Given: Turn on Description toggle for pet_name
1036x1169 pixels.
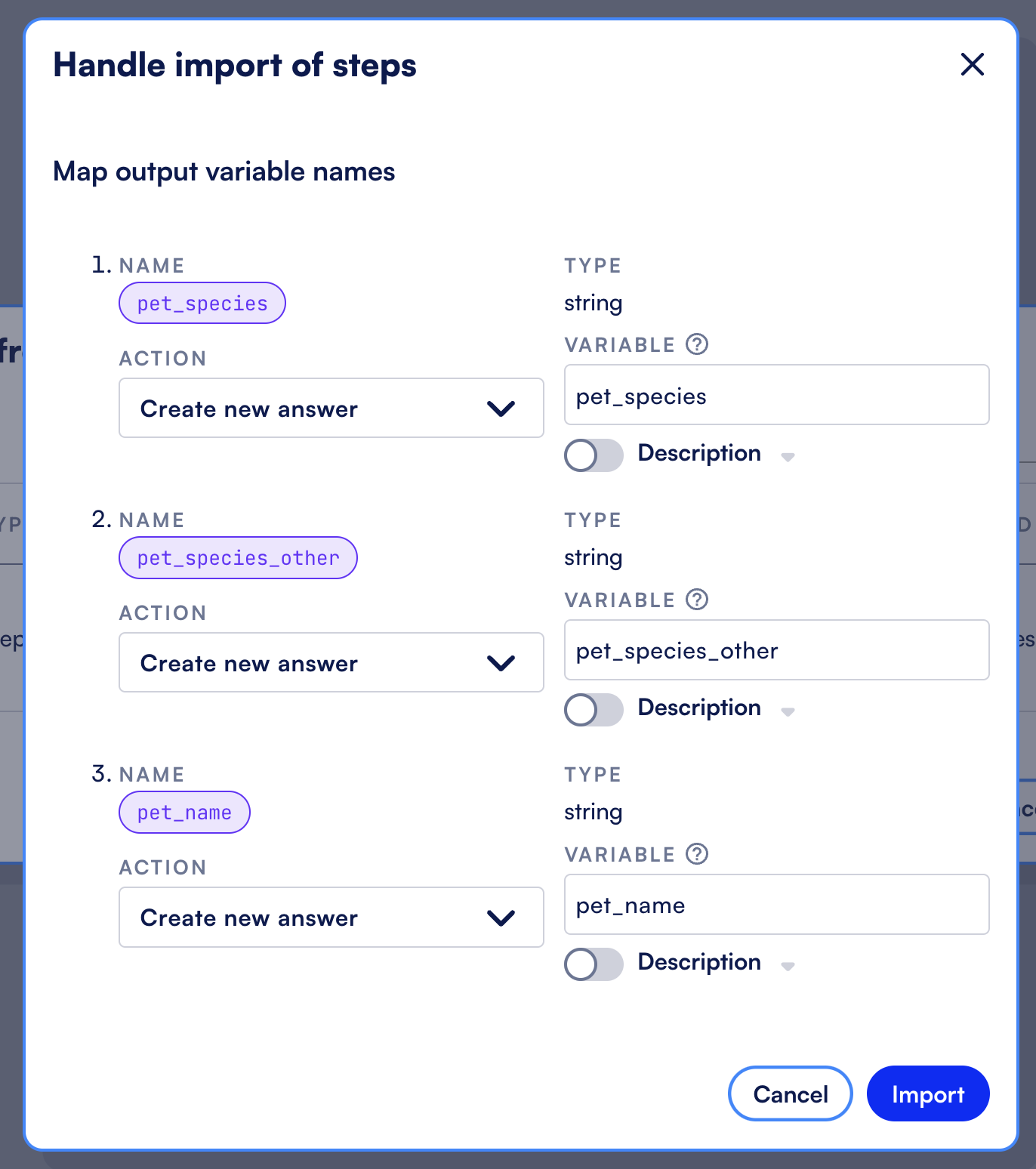Looking at the screenshot, I should click(x=594, y=964).
